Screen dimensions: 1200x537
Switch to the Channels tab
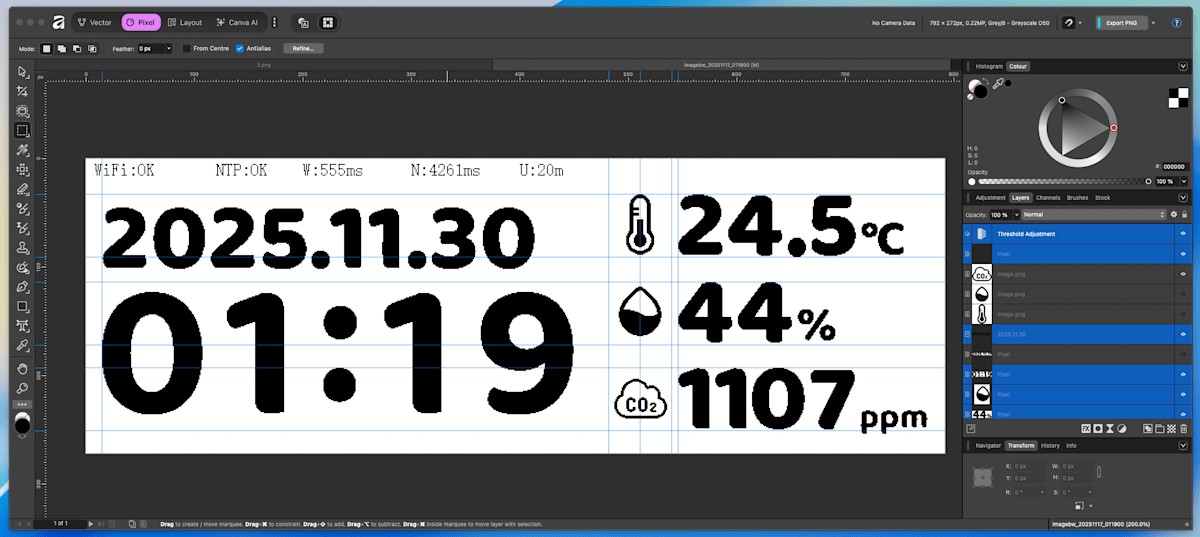pos(1048,198)
